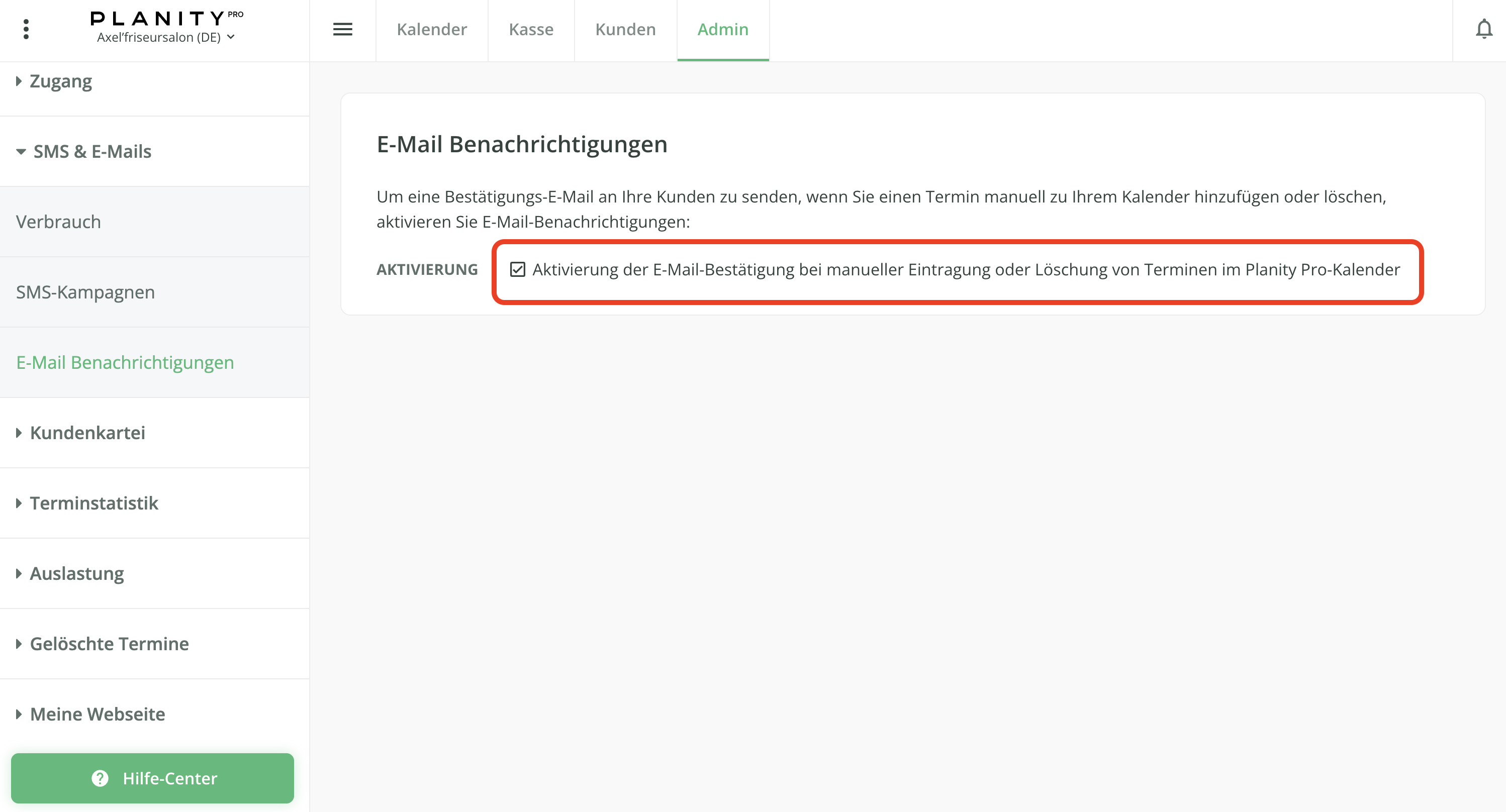Viewport: 1506px width, 812px height.
Task: Open the notification bell
Action: tap(1483, 29)
